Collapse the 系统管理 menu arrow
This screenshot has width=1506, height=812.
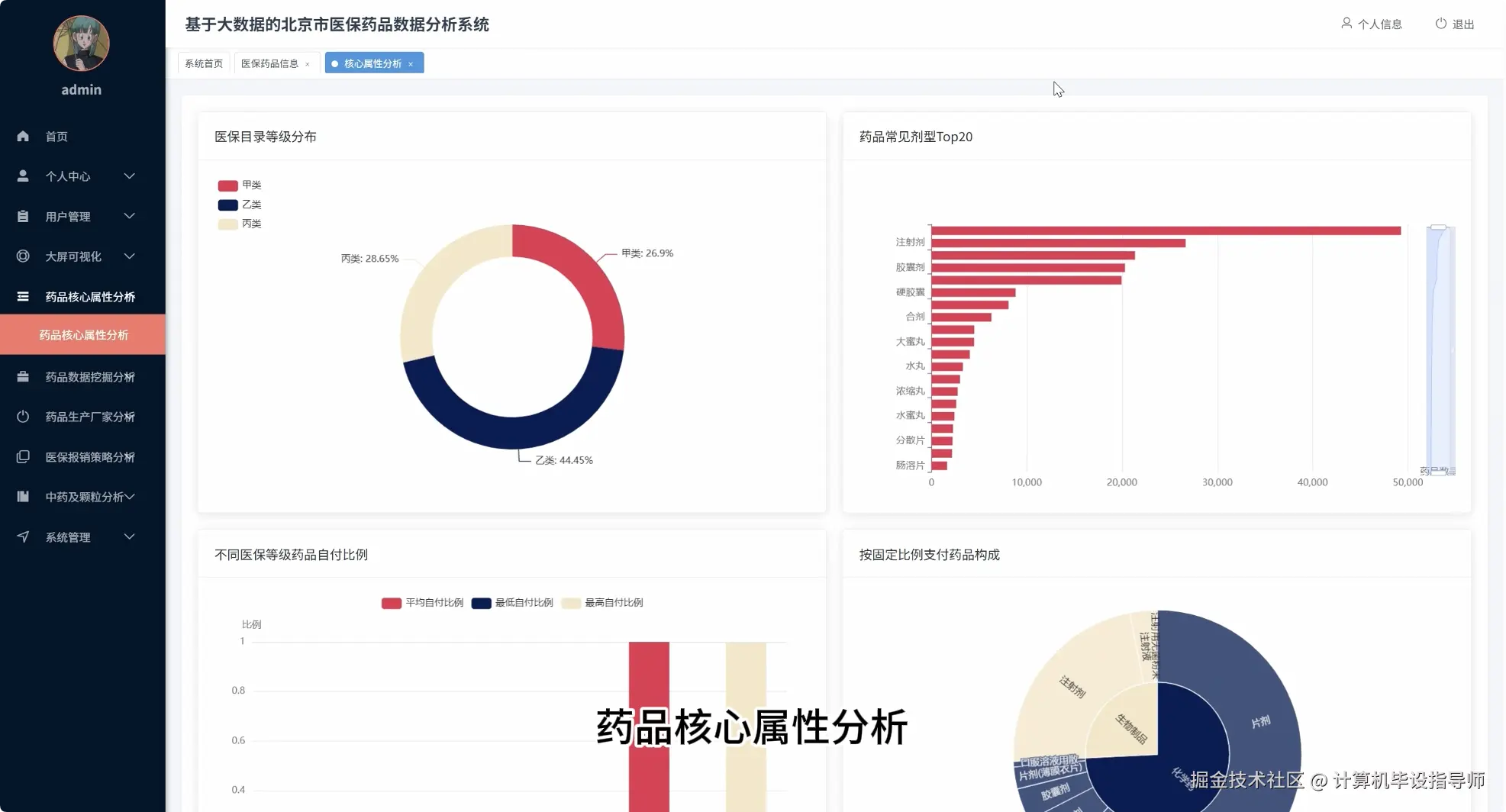point(129,536)
